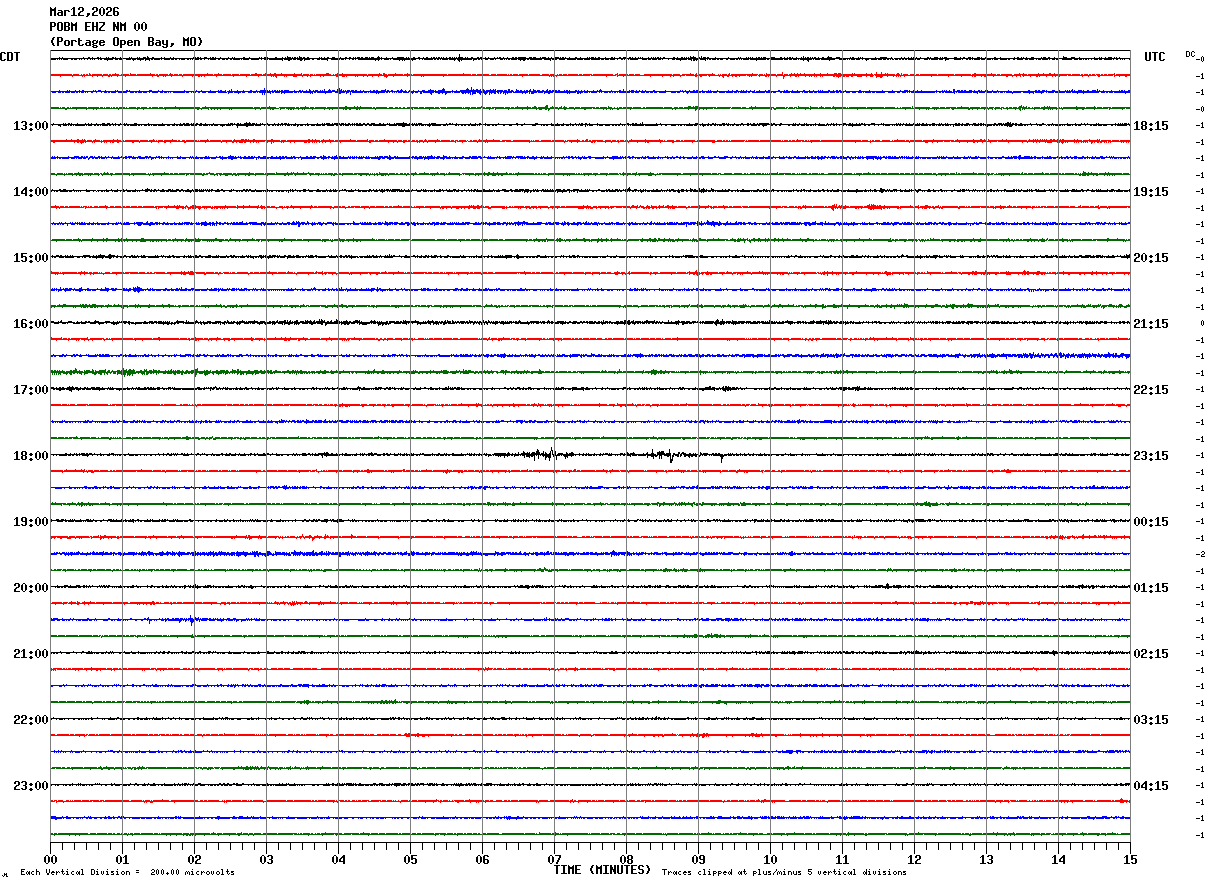
Task: Select the '21:00' CDT time label
Action: [x=30, y=653]
